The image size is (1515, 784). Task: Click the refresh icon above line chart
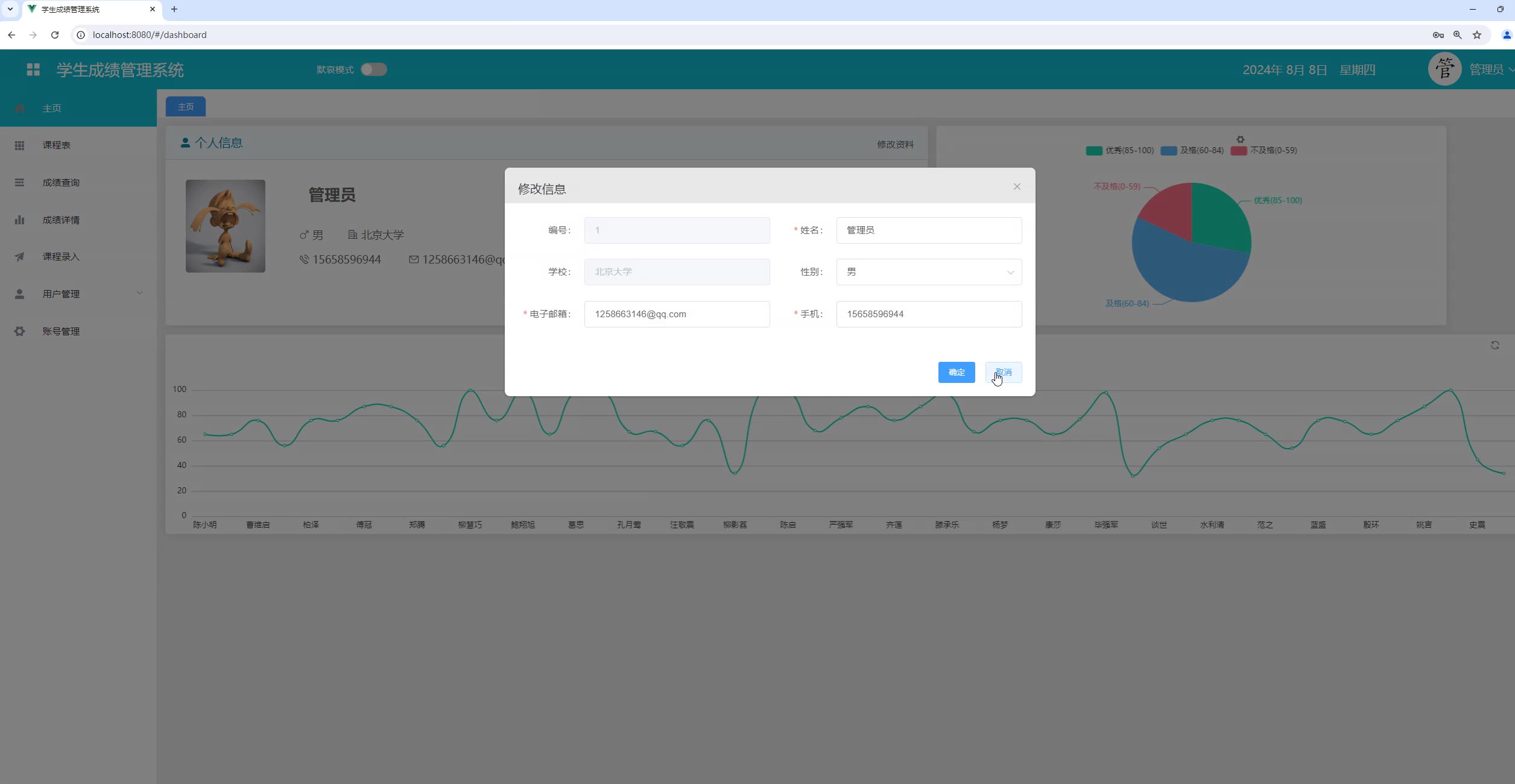[1494, 346]
